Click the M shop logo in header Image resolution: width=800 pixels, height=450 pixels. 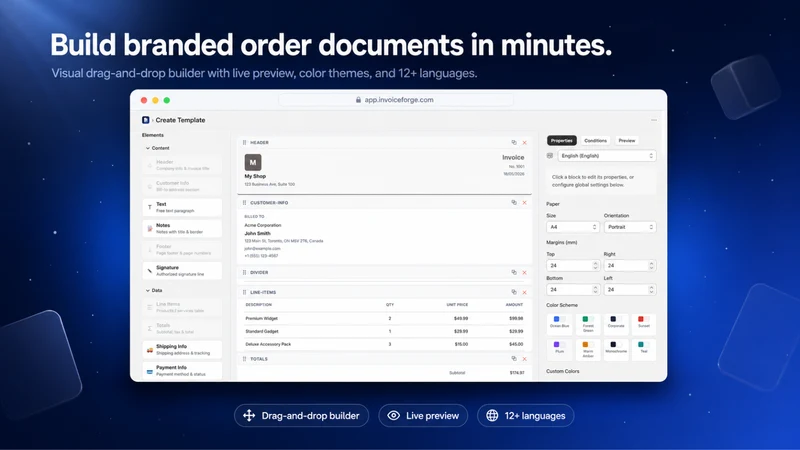(x=253, y=162)
